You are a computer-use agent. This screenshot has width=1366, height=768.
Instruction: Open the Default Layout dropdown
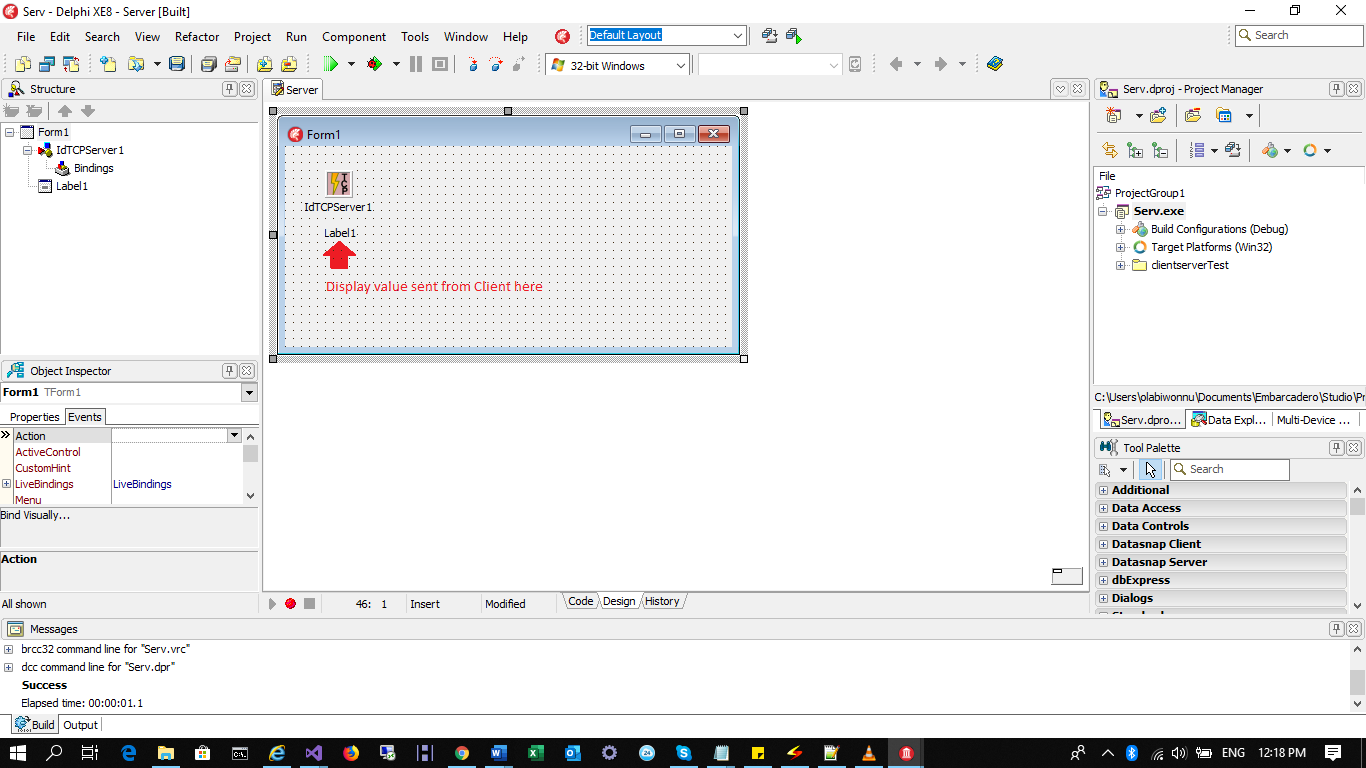point(738,35)
